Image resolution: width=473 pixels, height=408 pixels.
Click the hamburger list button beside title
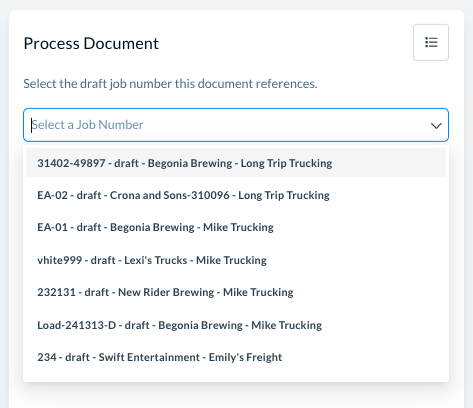click(x=431, y=42)
